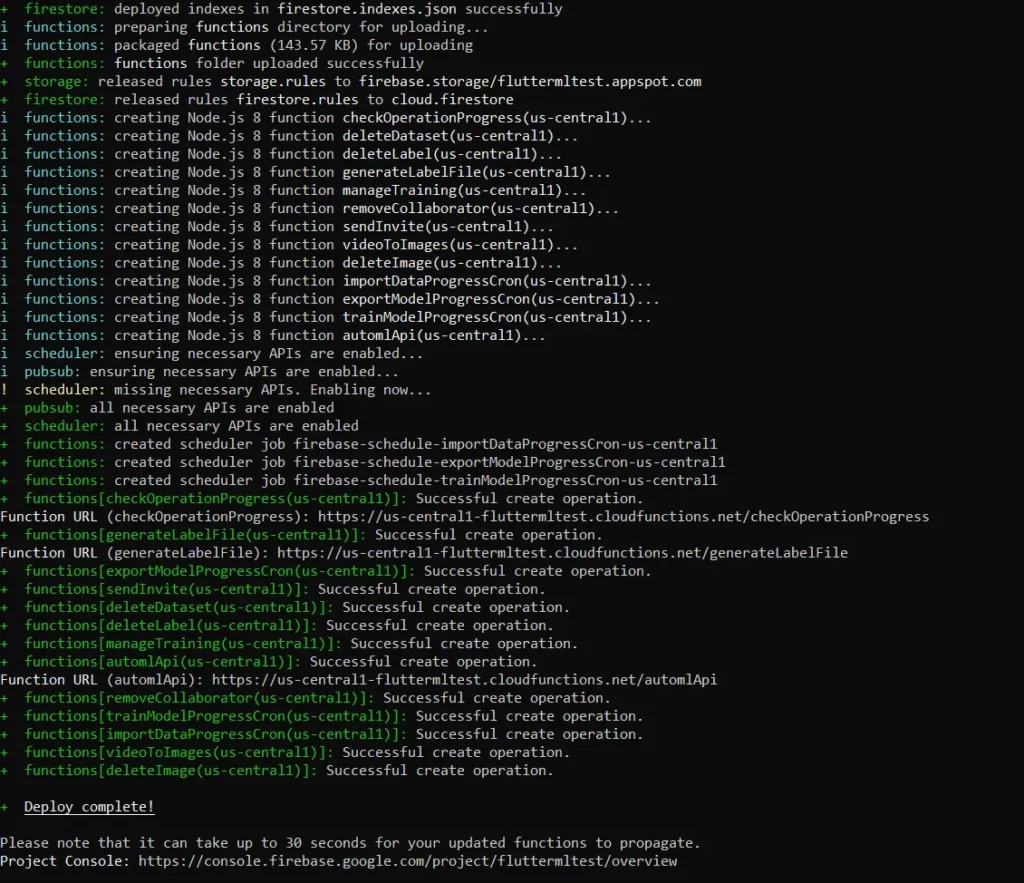The image size is (1024, 883).
Task: Click 'functions folder uploaded successfully' line
Action: click(212, 63)
